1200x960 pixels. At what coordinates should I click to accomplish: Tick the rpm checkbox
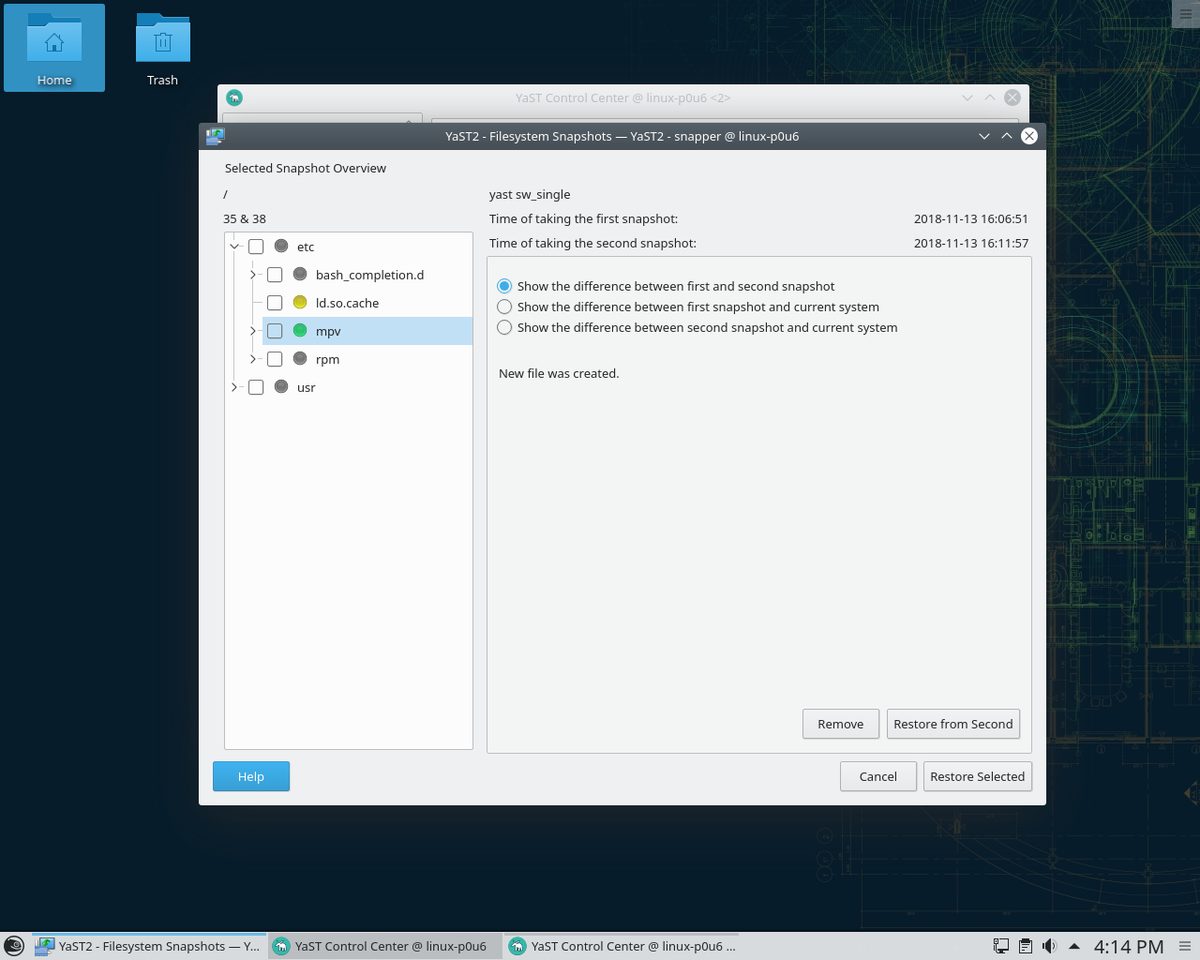click(274, 359)
